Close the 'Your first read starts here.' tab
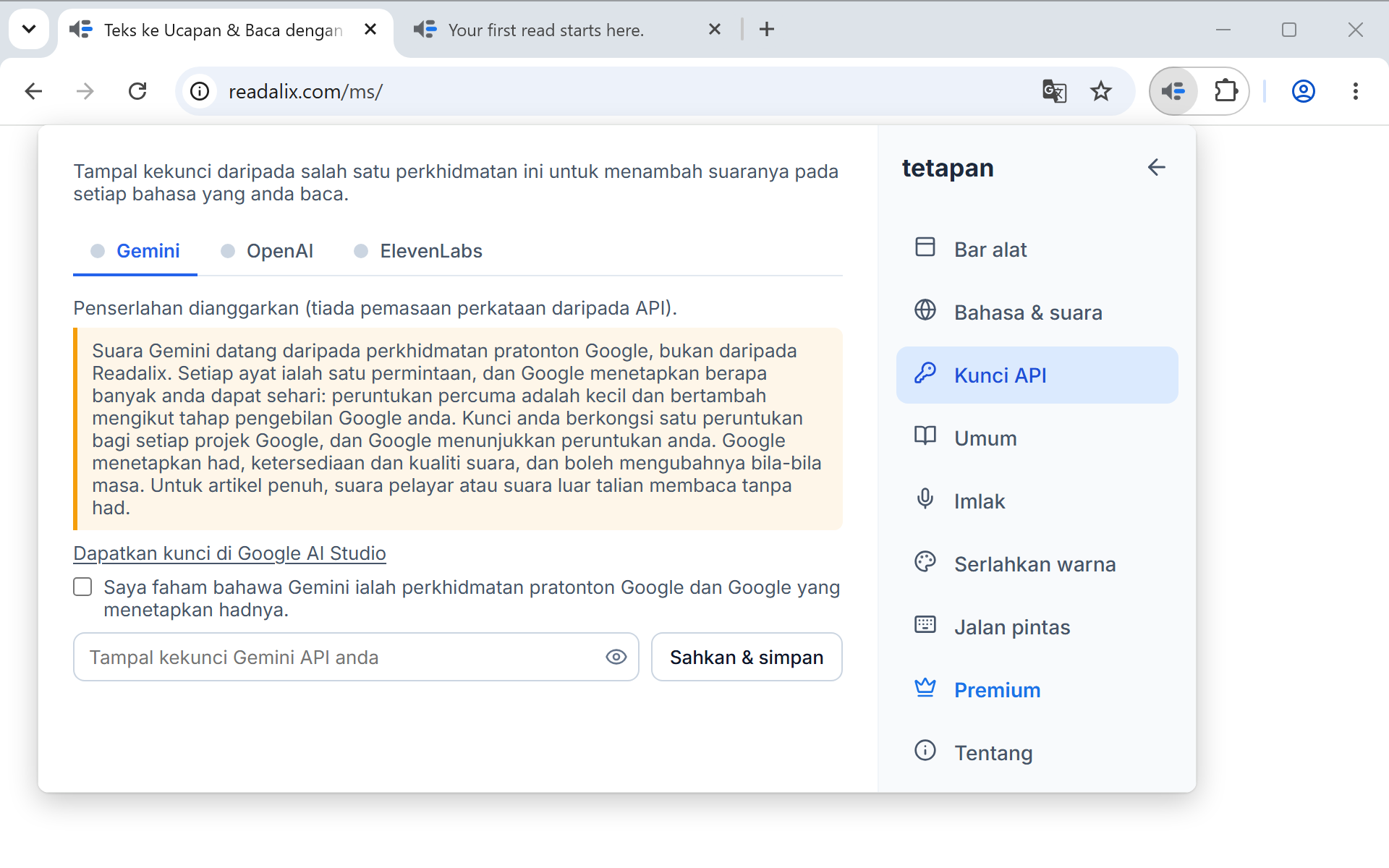 (x=715, y=29)
